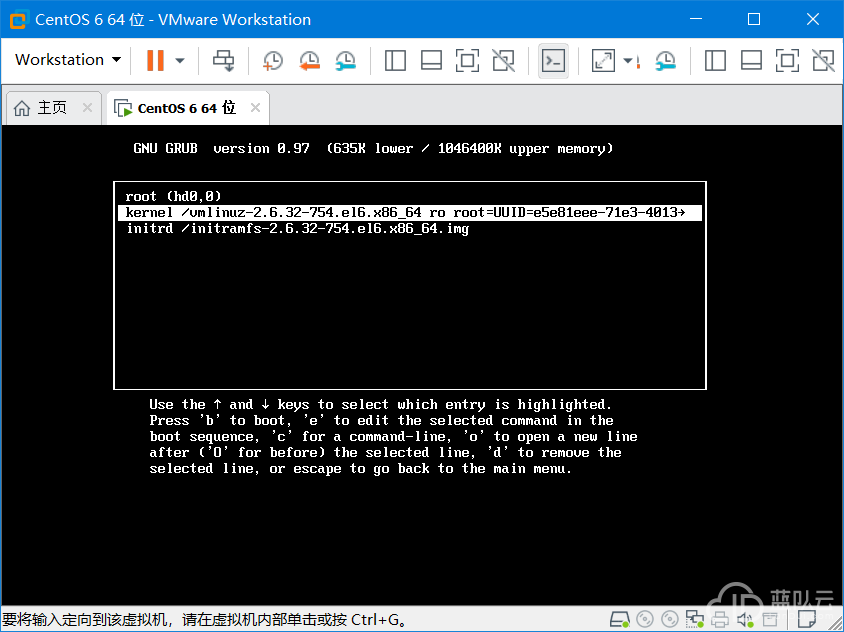The width and height of the screenshot is (844, 632).
Task: Click the CD/DVD icon beside the network adapter
Action: tap(670, 620)
